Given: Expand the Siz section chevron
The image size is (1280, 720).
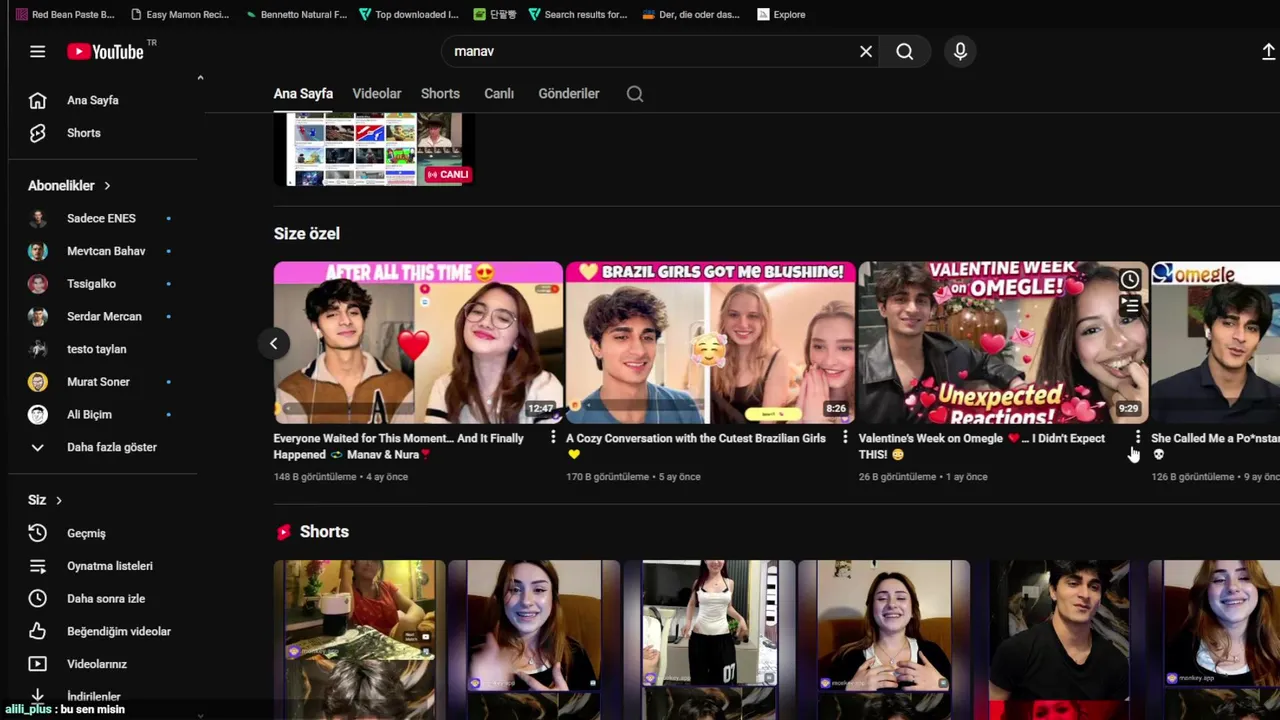Looking at the screenshot, I should pos(59,500).
